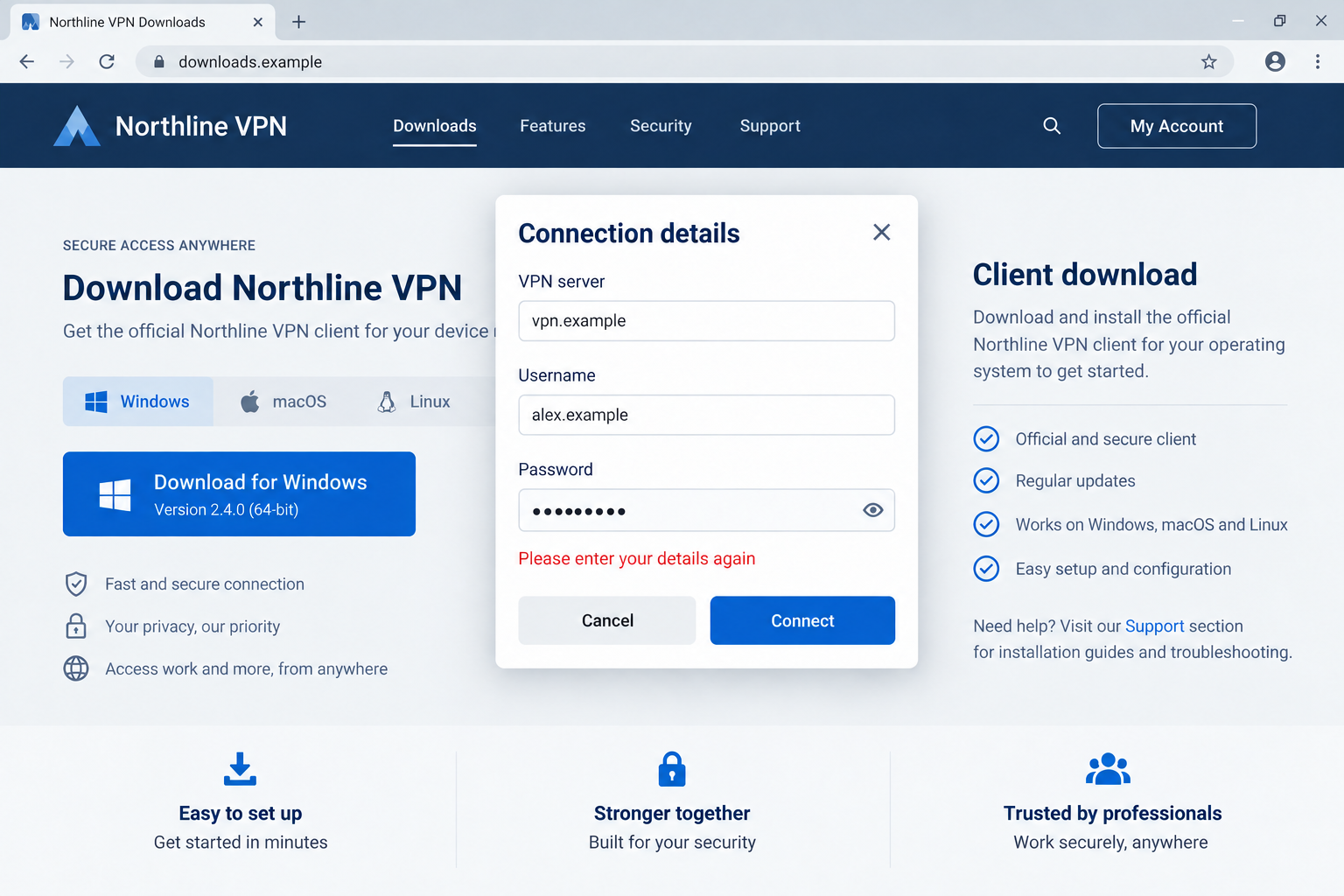Click the globe icon beside Access work
Screen dimensions: 1344x896
point(76,668)
